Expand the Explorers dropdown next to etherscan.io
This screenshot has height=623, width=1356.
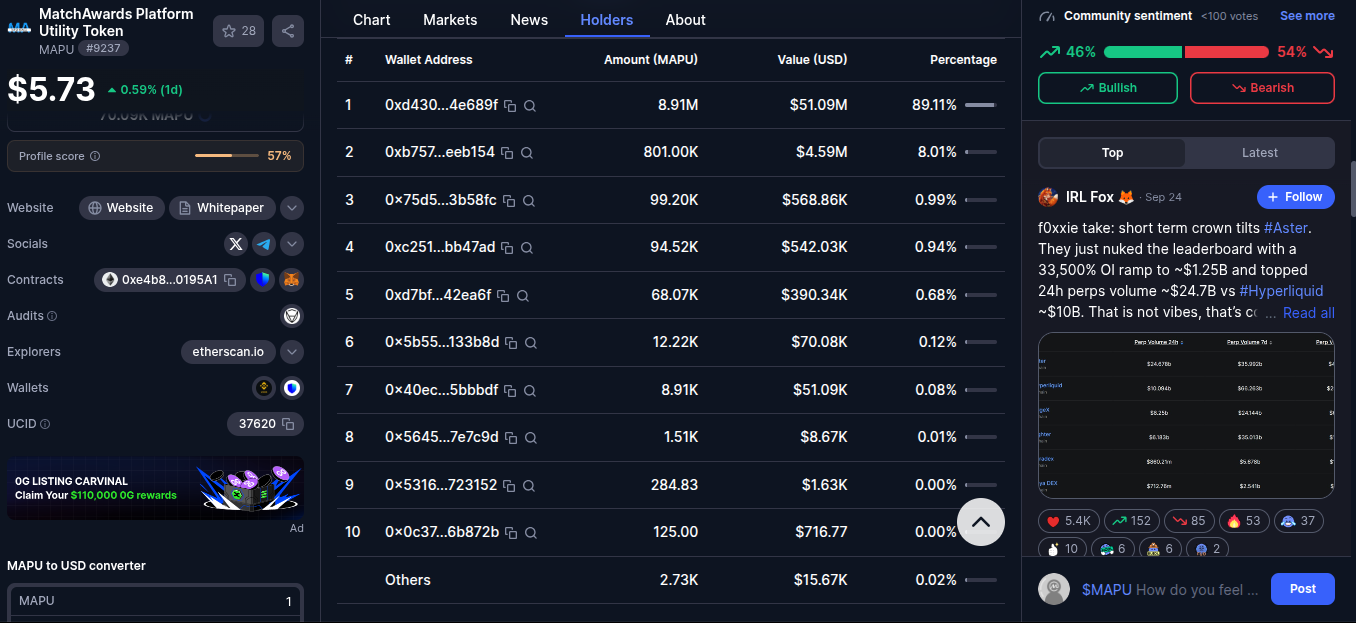[292, 352]
